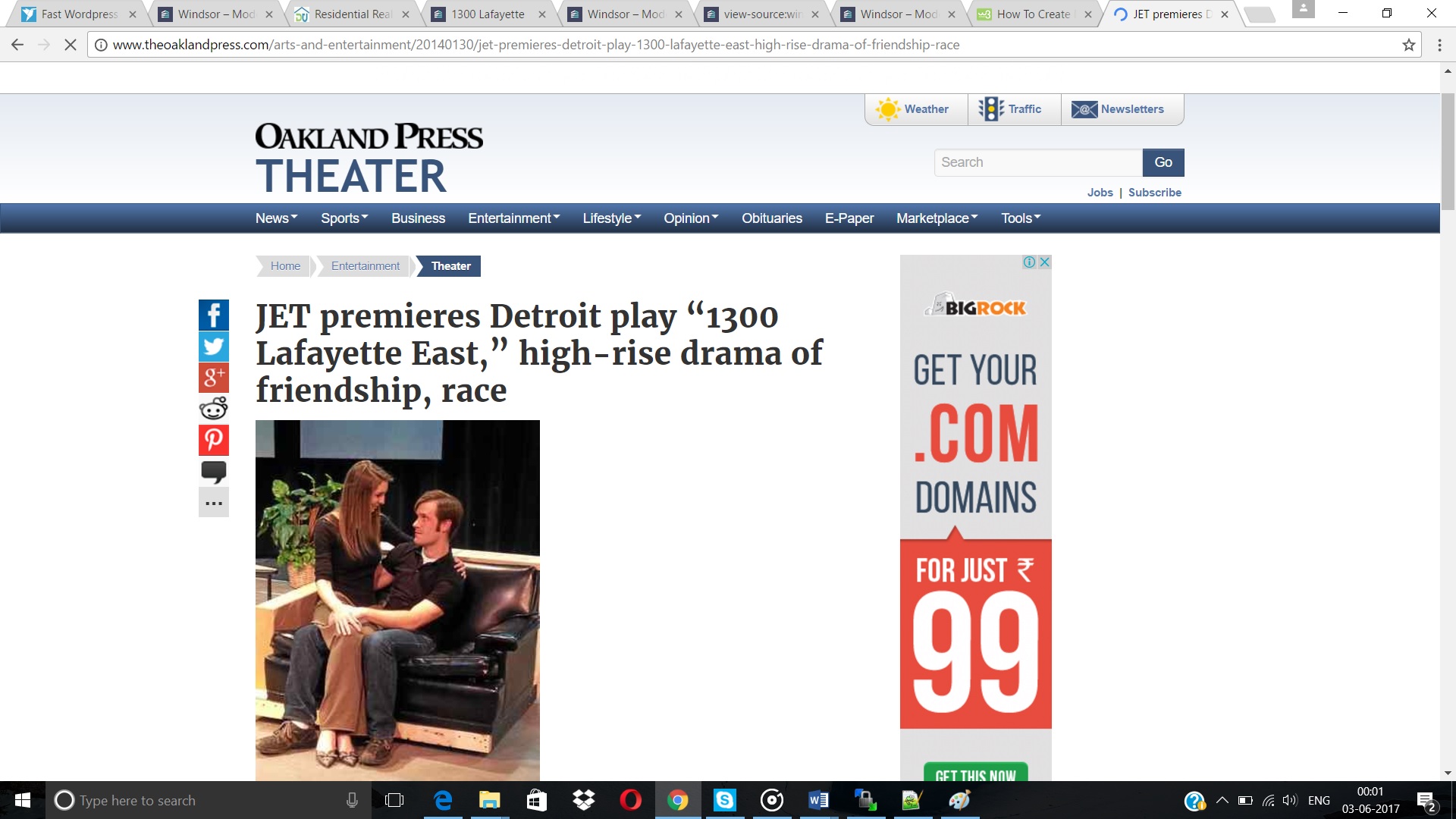
Task: Stop page loading X button
Action: 70,45
